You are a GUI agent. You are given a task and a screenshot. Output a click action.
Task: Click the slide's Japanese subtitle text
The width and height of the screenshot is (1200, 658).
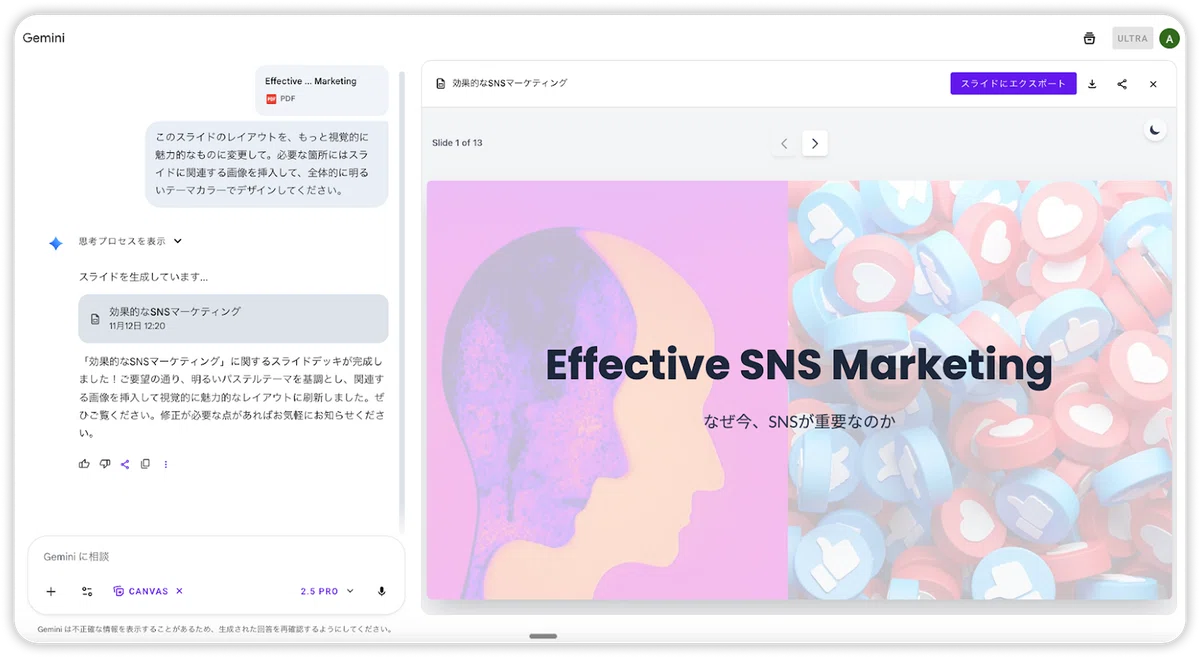coord(799,421)
